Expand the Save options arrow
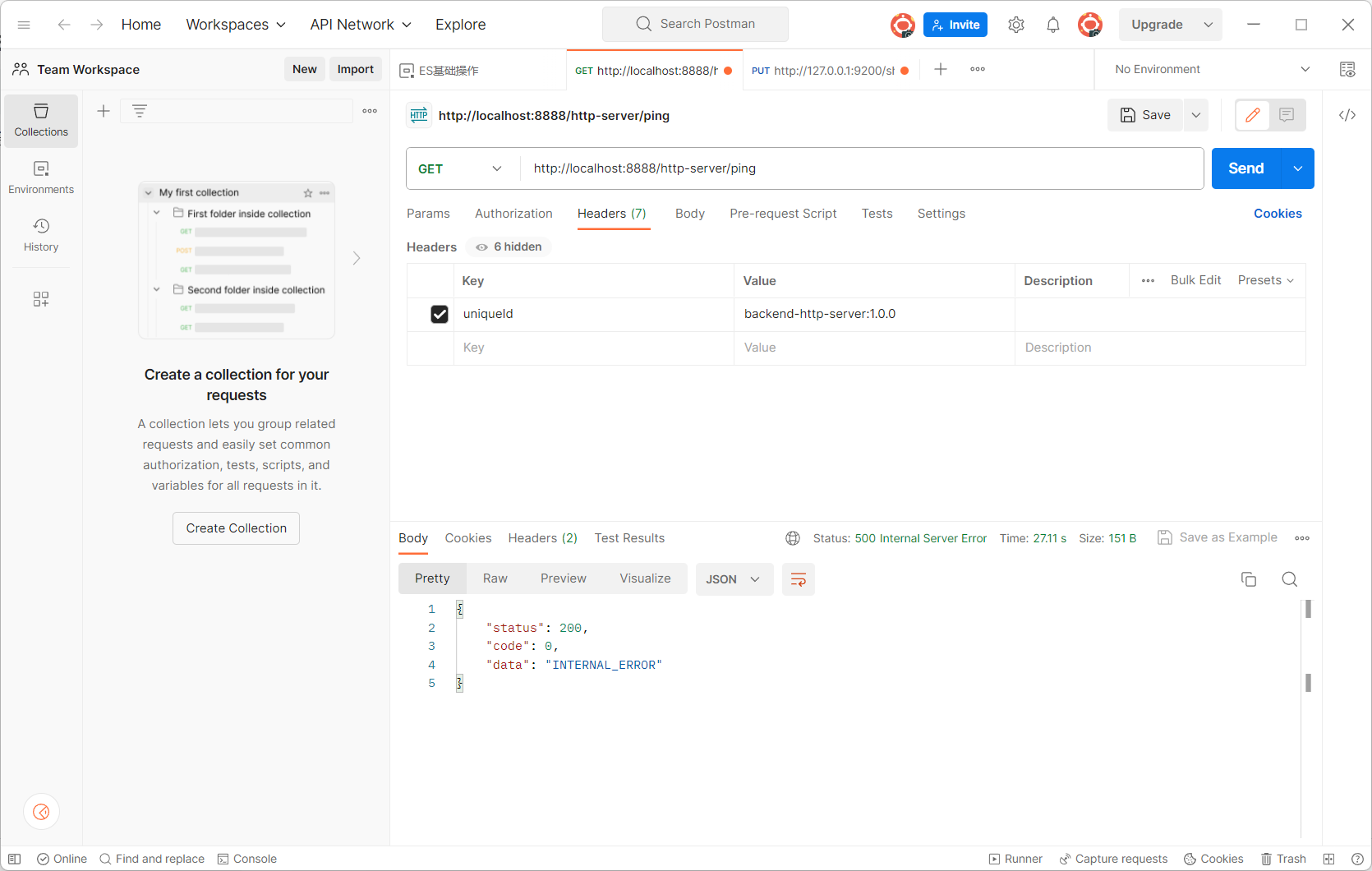Viewport: 1372px width, 871px height. [x=1196, y=115]
